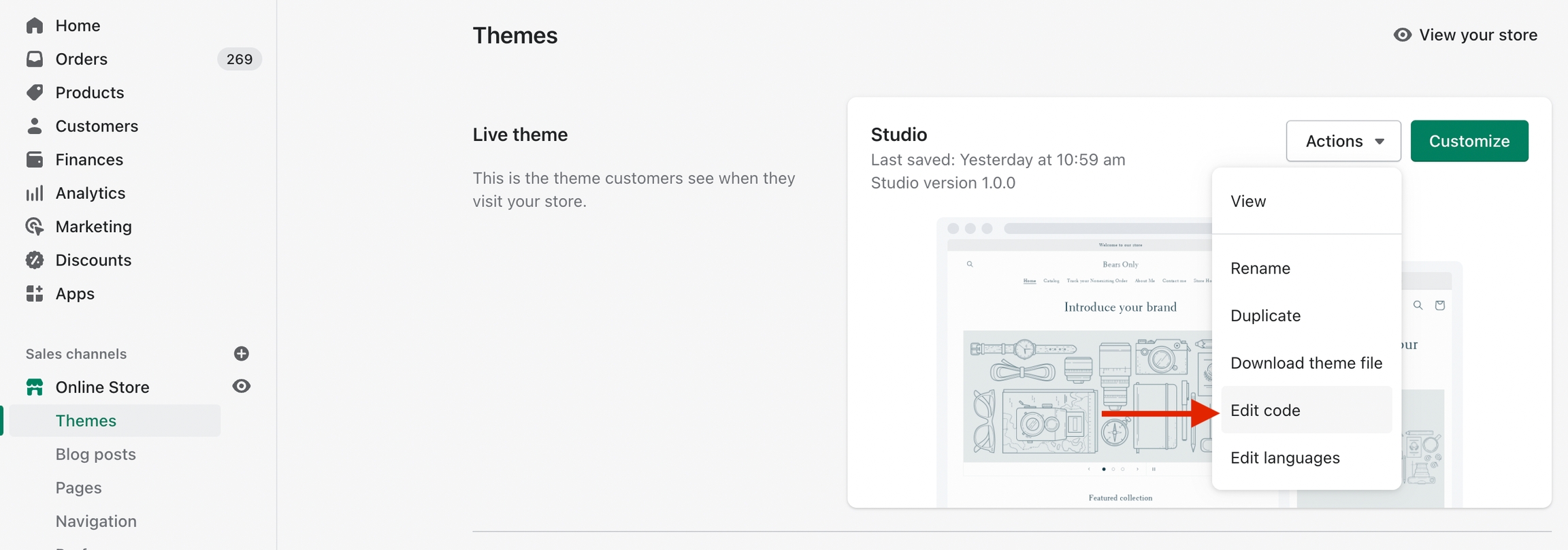
Task: Collapse the Actions dropdown button
Action: pos(1343,141)
